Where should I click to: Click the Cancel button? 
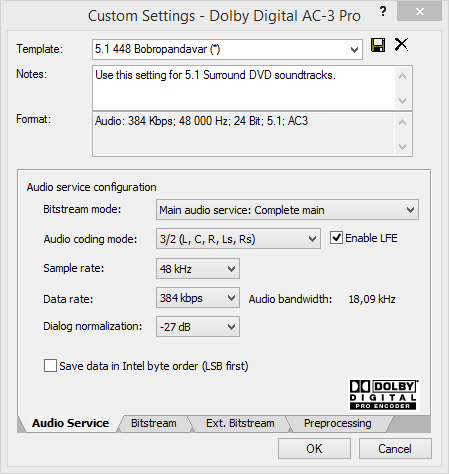[x=395, y=449]
